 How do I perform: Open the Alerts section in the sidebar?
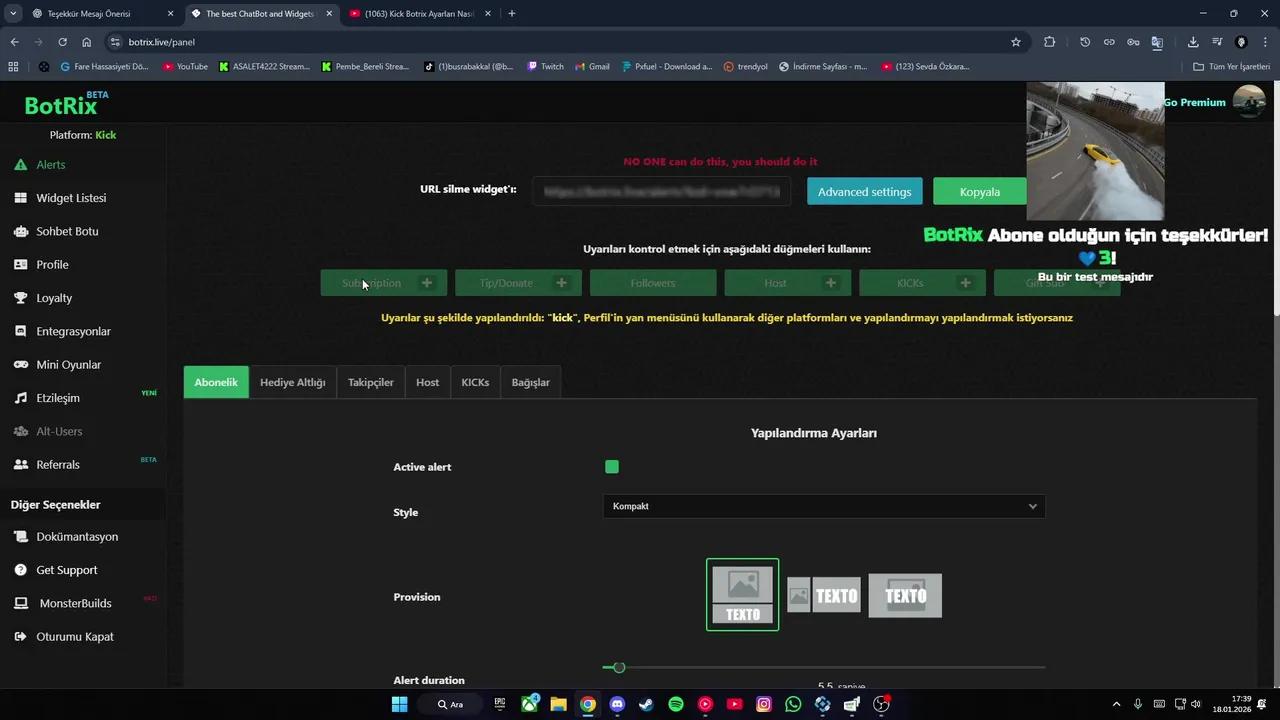tap(50, 164)
